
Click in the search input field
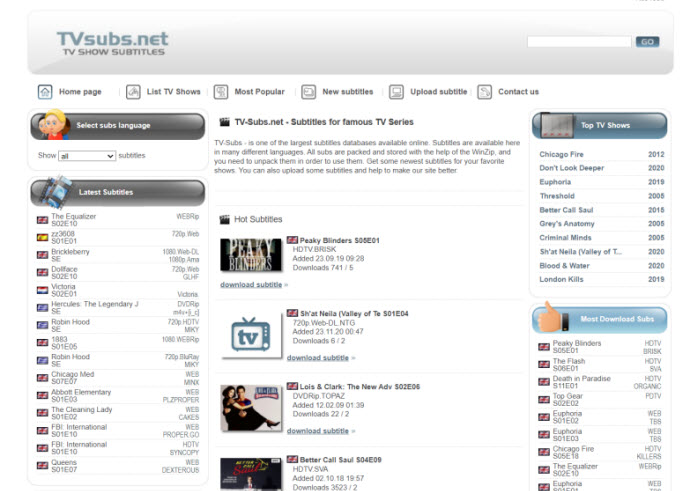click(579, 42)
